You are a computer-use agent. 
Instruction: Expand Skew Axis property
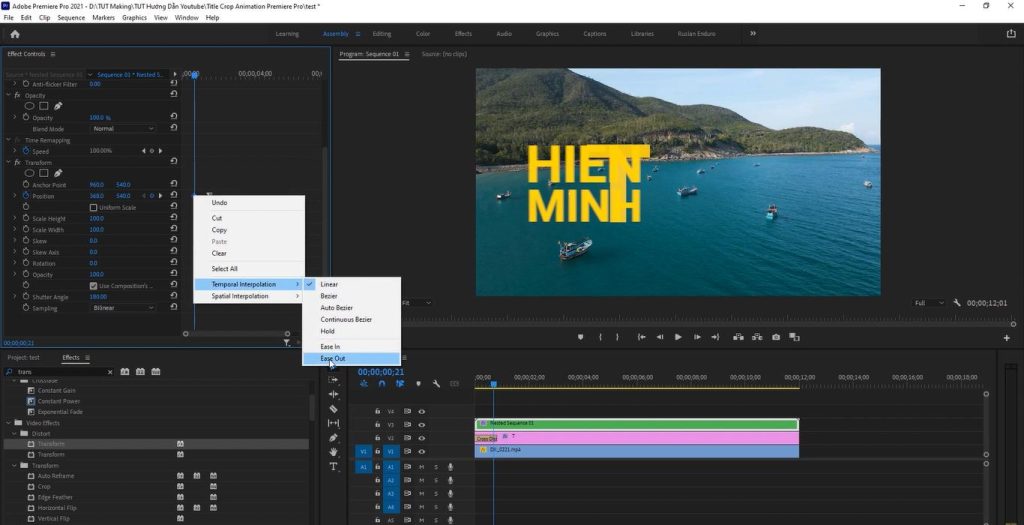click(x=15, y=251)
